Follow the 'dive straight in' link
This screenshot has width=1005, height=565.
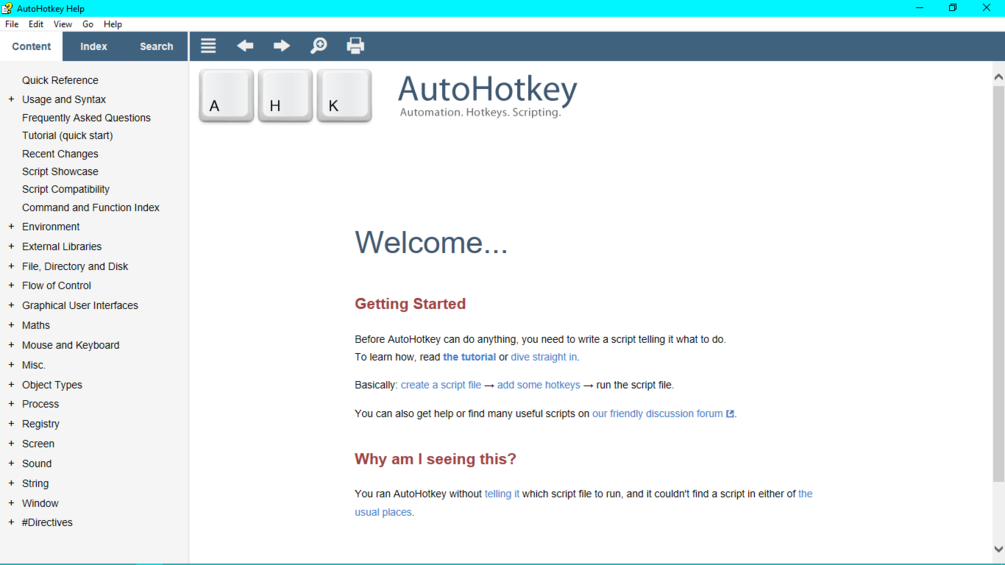[544, 357]
